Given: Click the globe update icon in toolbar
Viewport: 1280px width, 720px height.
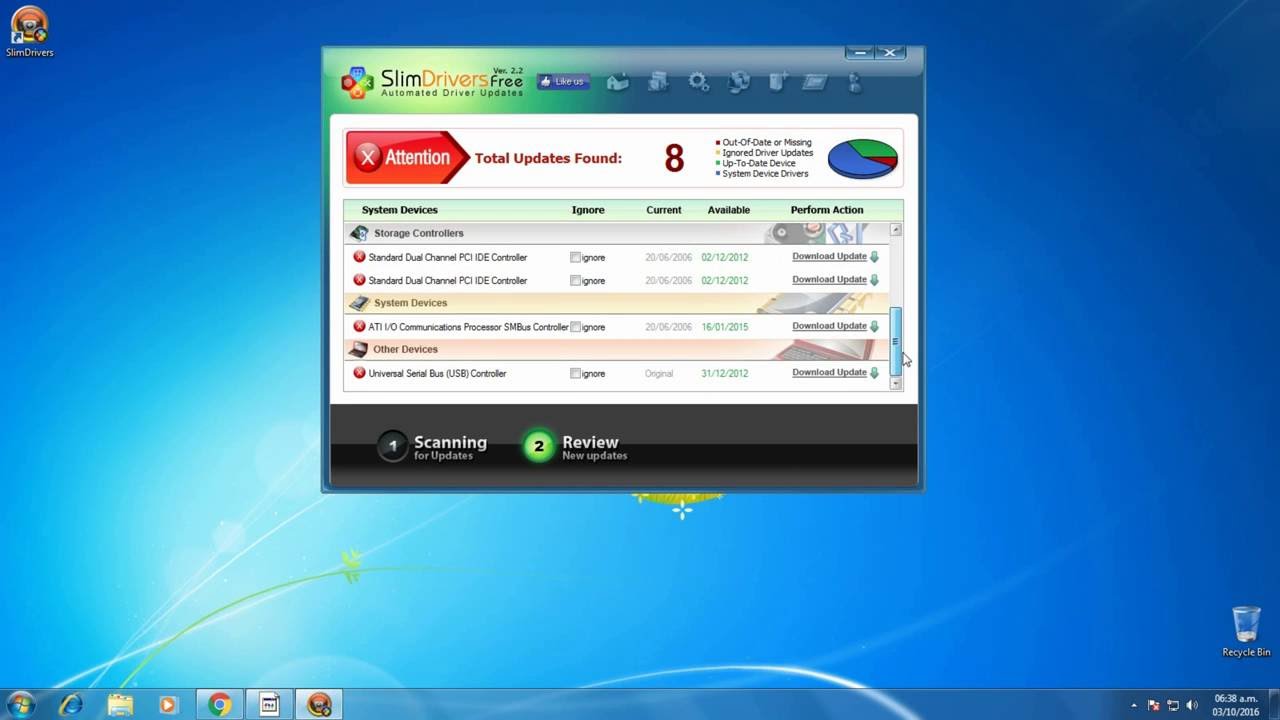Looking at the screenshot, I should (739, 82).
